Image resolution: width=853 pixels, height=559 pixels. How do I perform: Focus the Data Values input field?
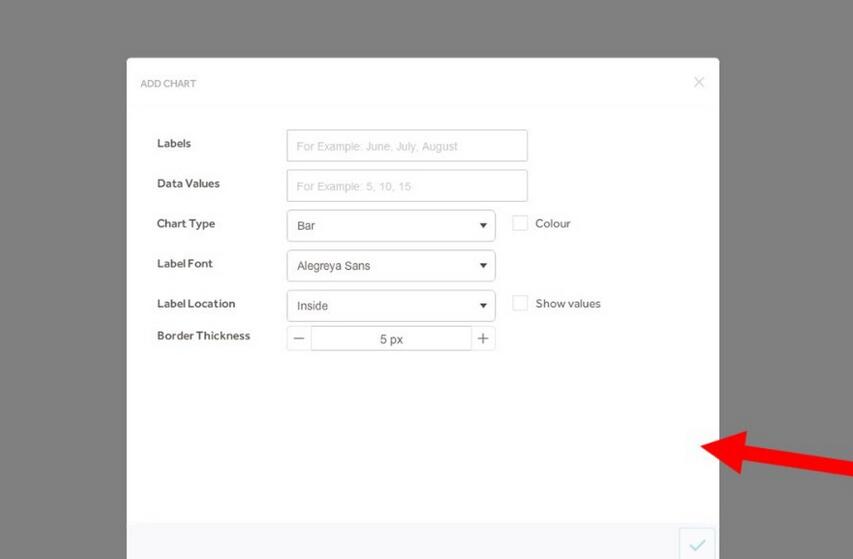406,186
